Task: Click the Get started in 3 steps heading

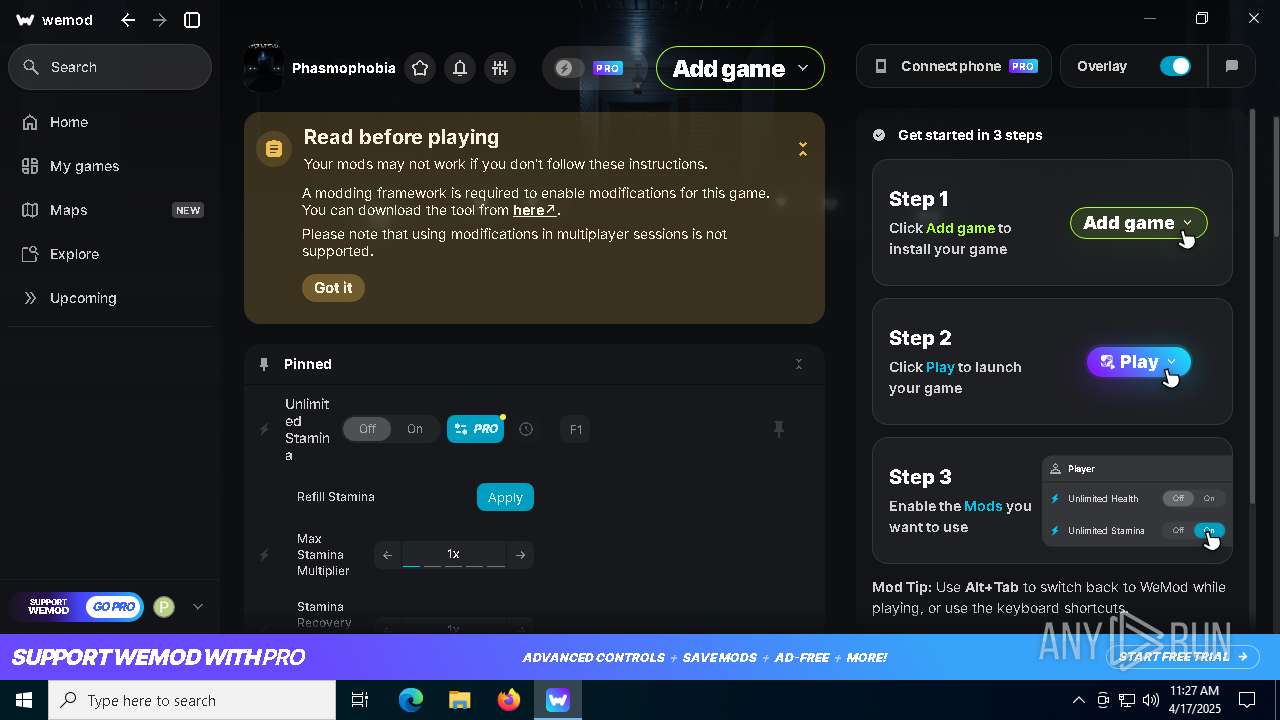Action: (x=970, y=135)
